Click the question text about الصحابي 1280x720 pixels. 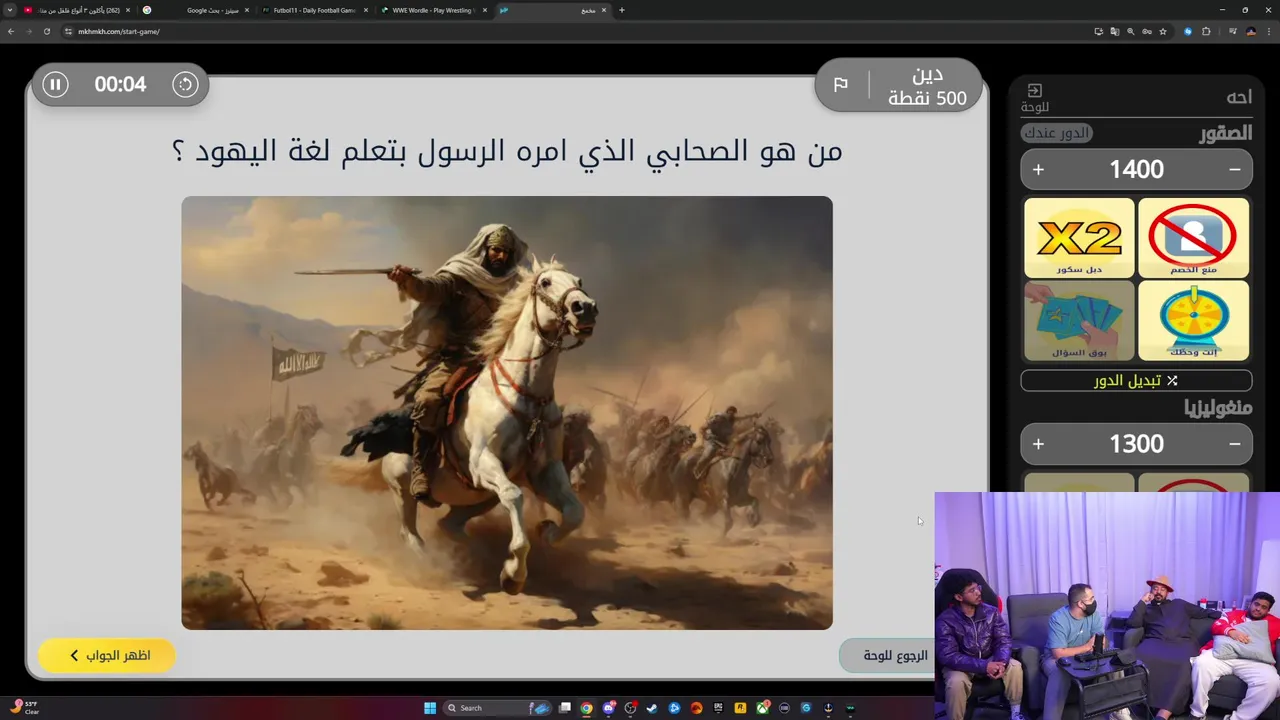[x=507, y=151]
